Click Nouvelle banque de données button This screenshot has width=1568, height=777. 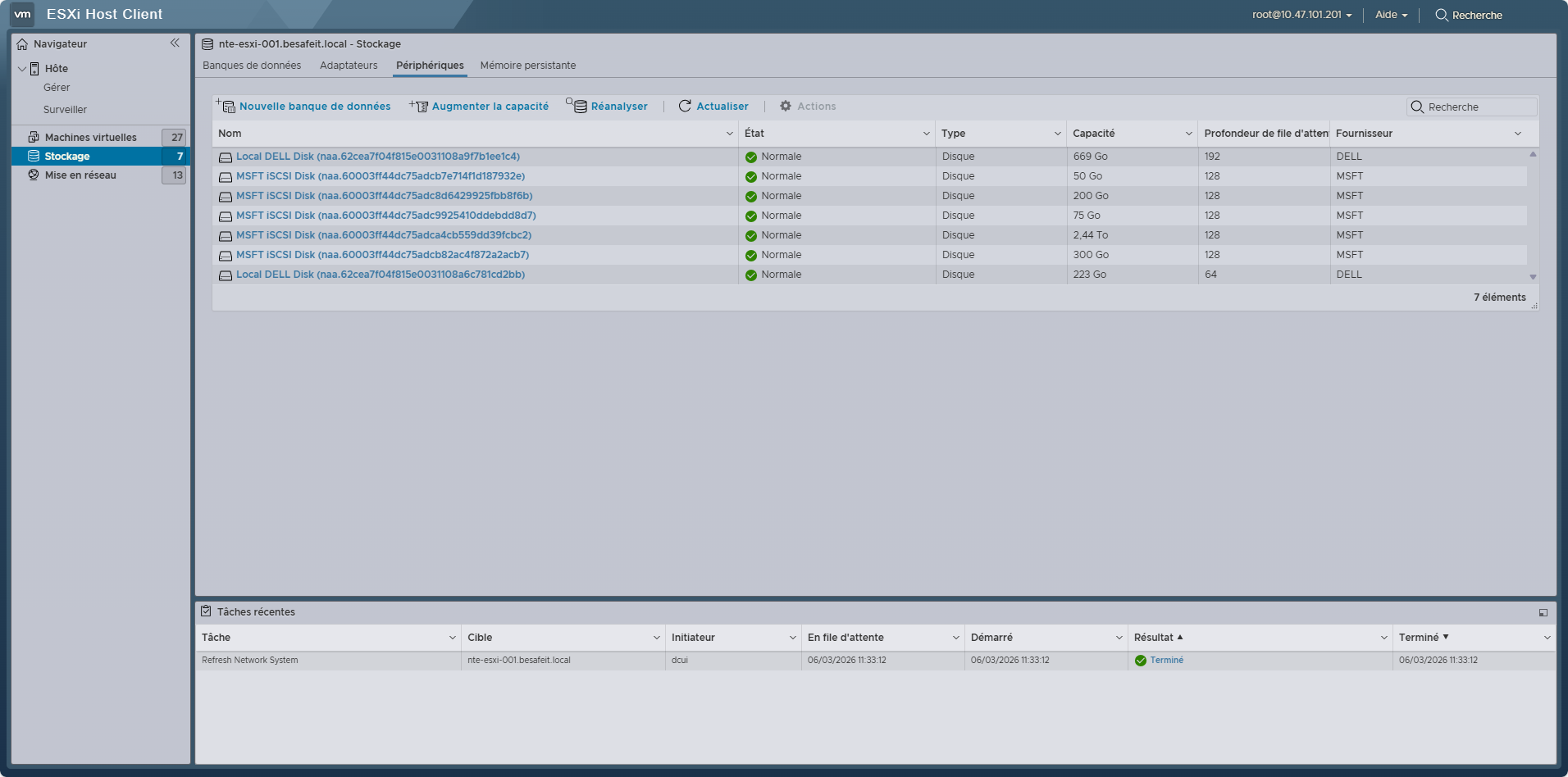(303, 107)
